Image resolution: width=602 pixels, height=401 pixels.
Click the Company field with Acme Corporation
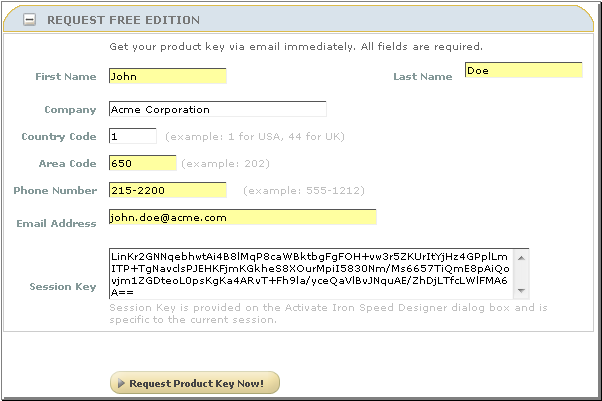tap(217, 109)
